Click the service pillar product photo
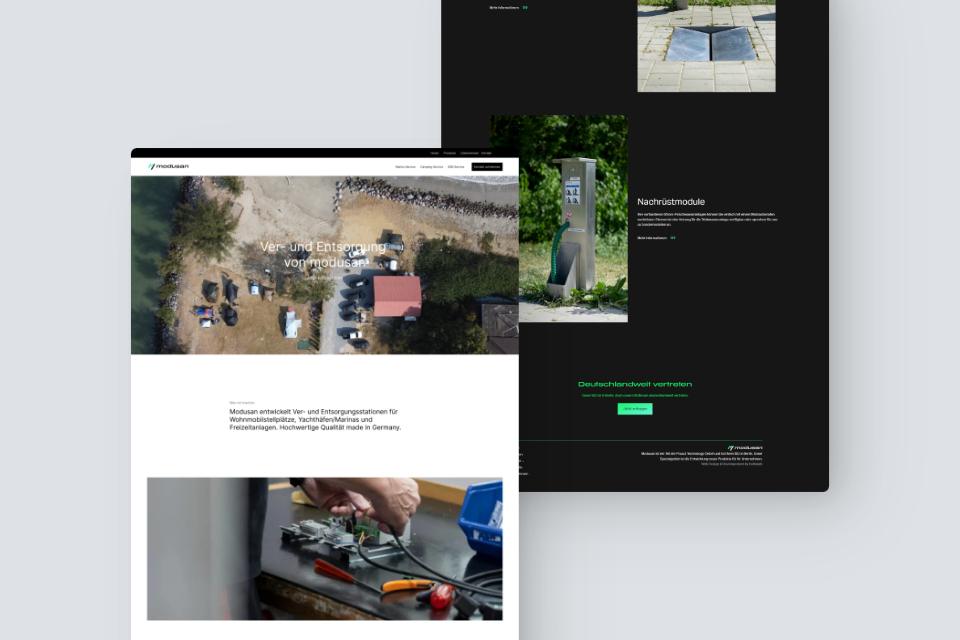This screenshot has height=640, width=960. click(559, 218)
